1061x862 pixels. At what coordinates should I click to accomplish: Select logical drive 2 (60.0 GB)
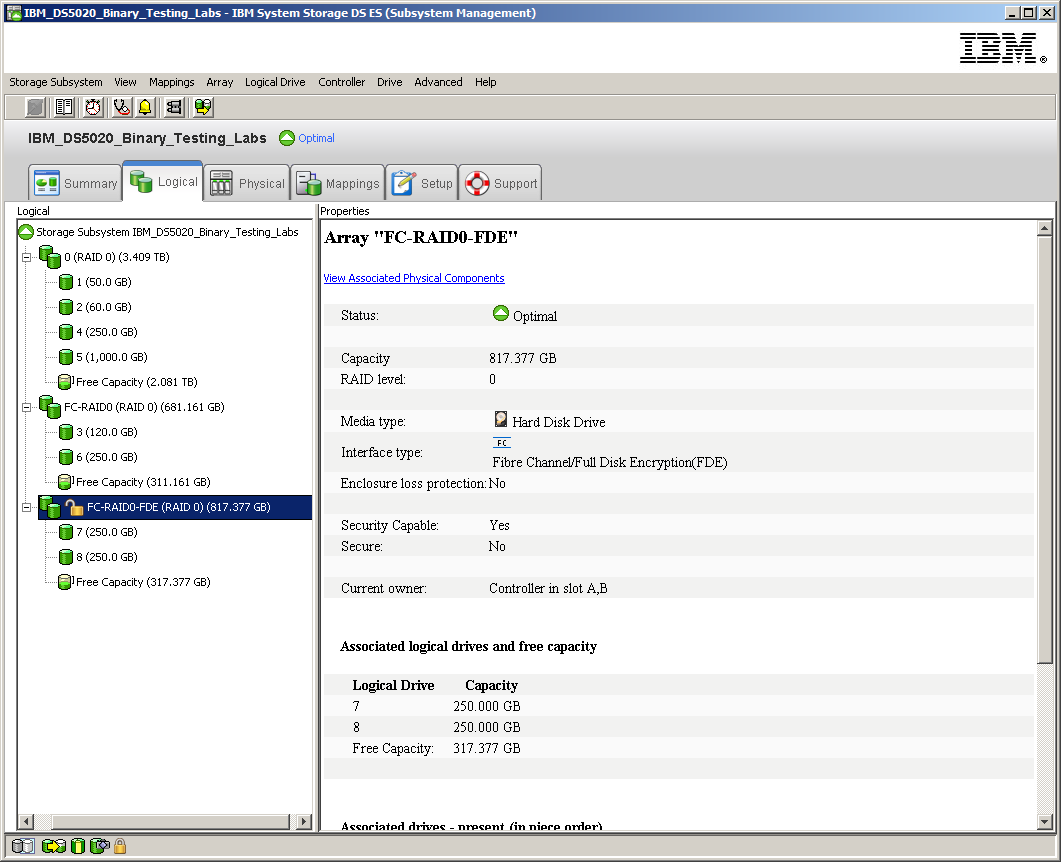point(104,307)
